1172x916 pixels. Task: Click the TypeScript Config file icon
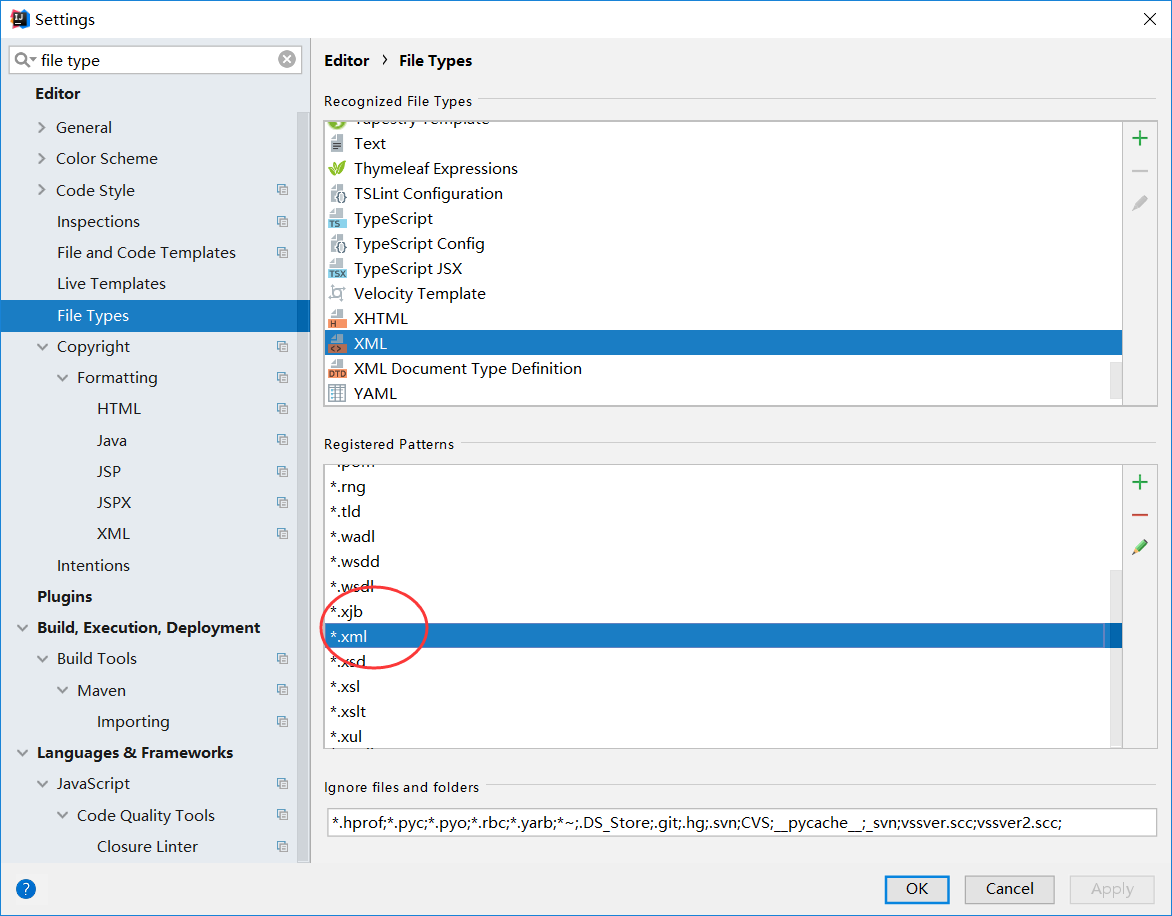(x=337, y=244)
